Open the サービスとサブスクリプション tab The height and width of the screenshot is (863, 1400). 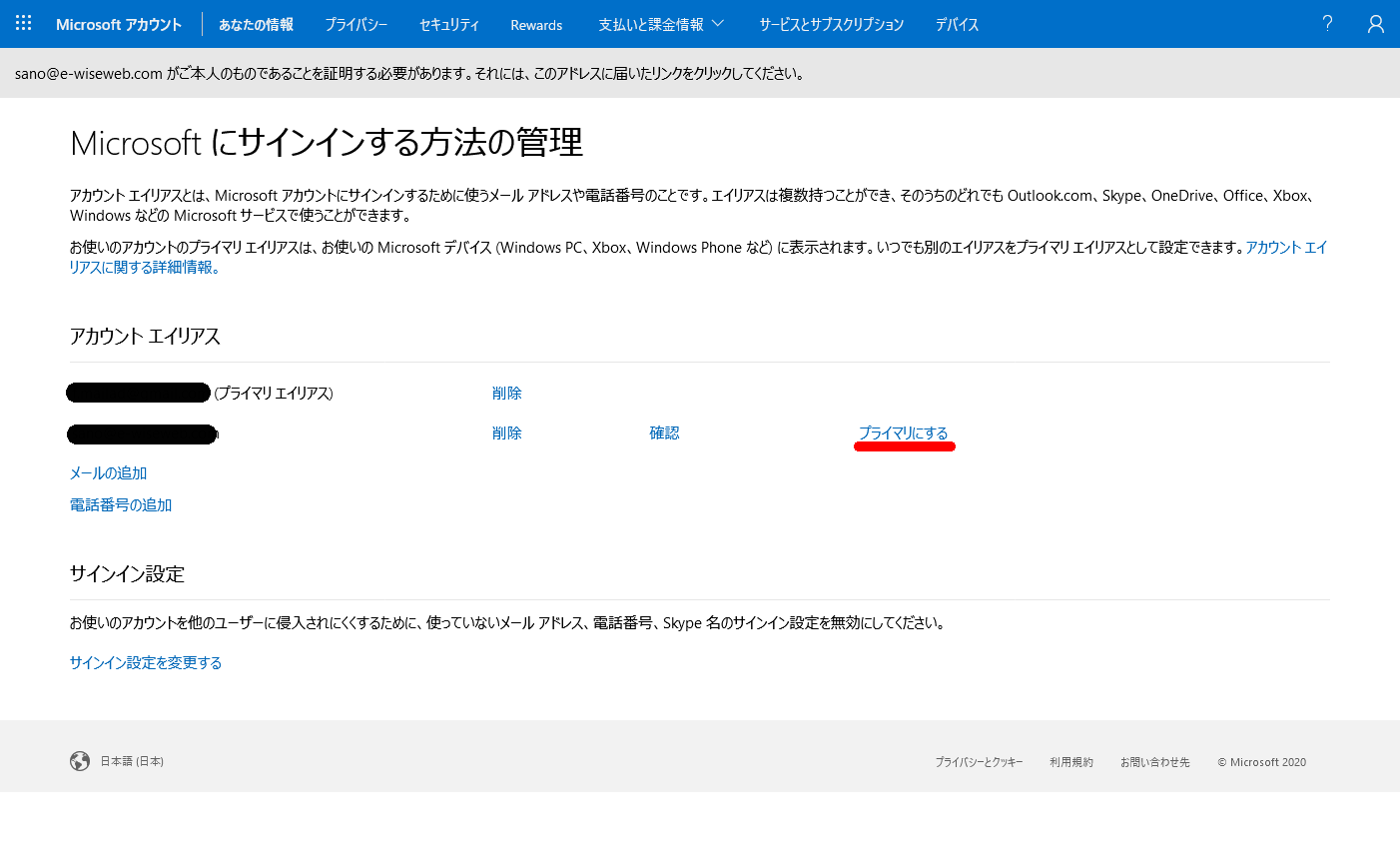coord(831,24)
